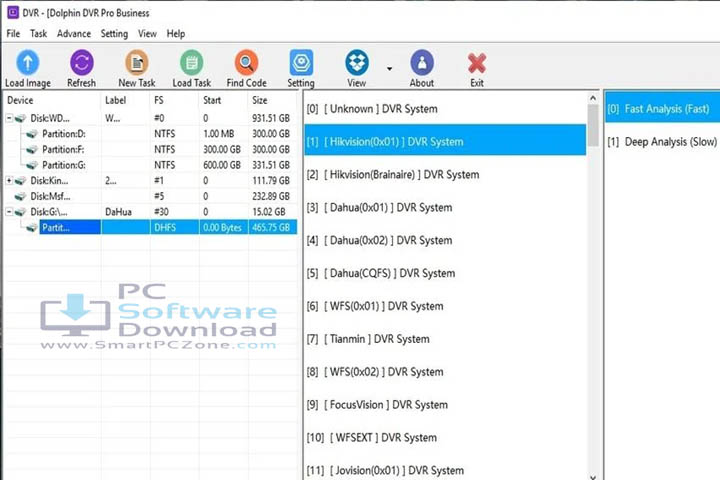Image resolution: width=720 pixels, height=480 pixels.
Task: Click the drive icon beside Partition:G:
Action: point(32,165)
